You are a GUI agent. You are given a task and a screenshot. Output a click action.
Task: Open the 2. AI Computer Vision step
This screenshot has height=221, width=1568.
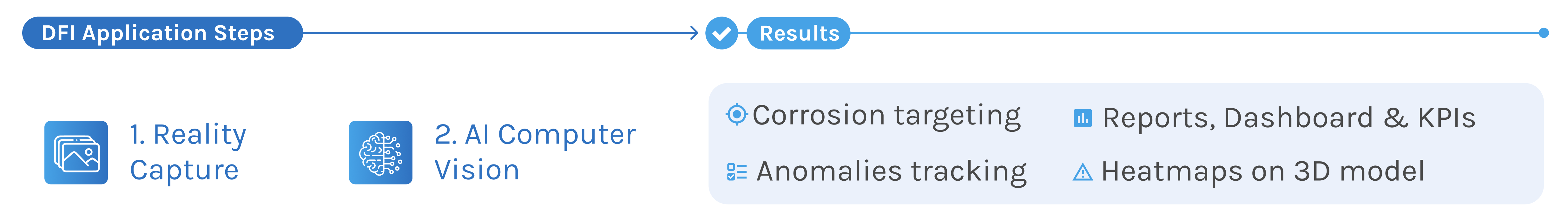point(534,152)
